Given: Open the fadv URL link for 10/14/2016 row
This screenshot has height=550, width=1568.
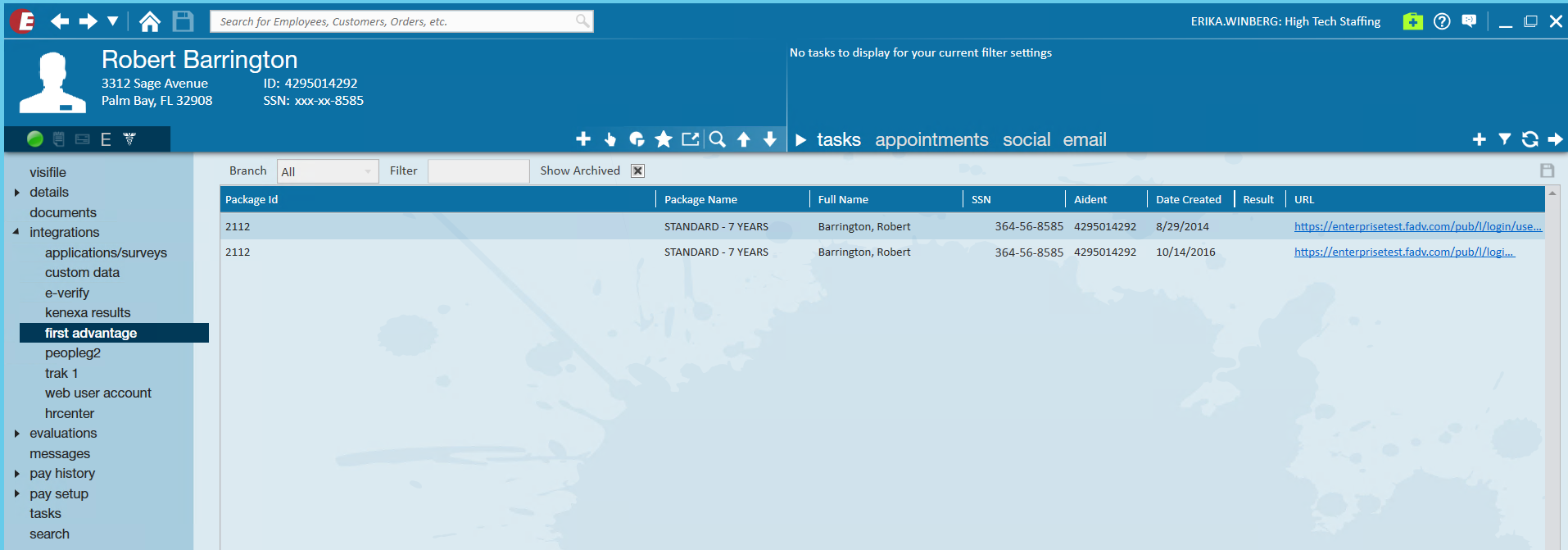Looking at the screenshot, I should [x=1404, y=252].
